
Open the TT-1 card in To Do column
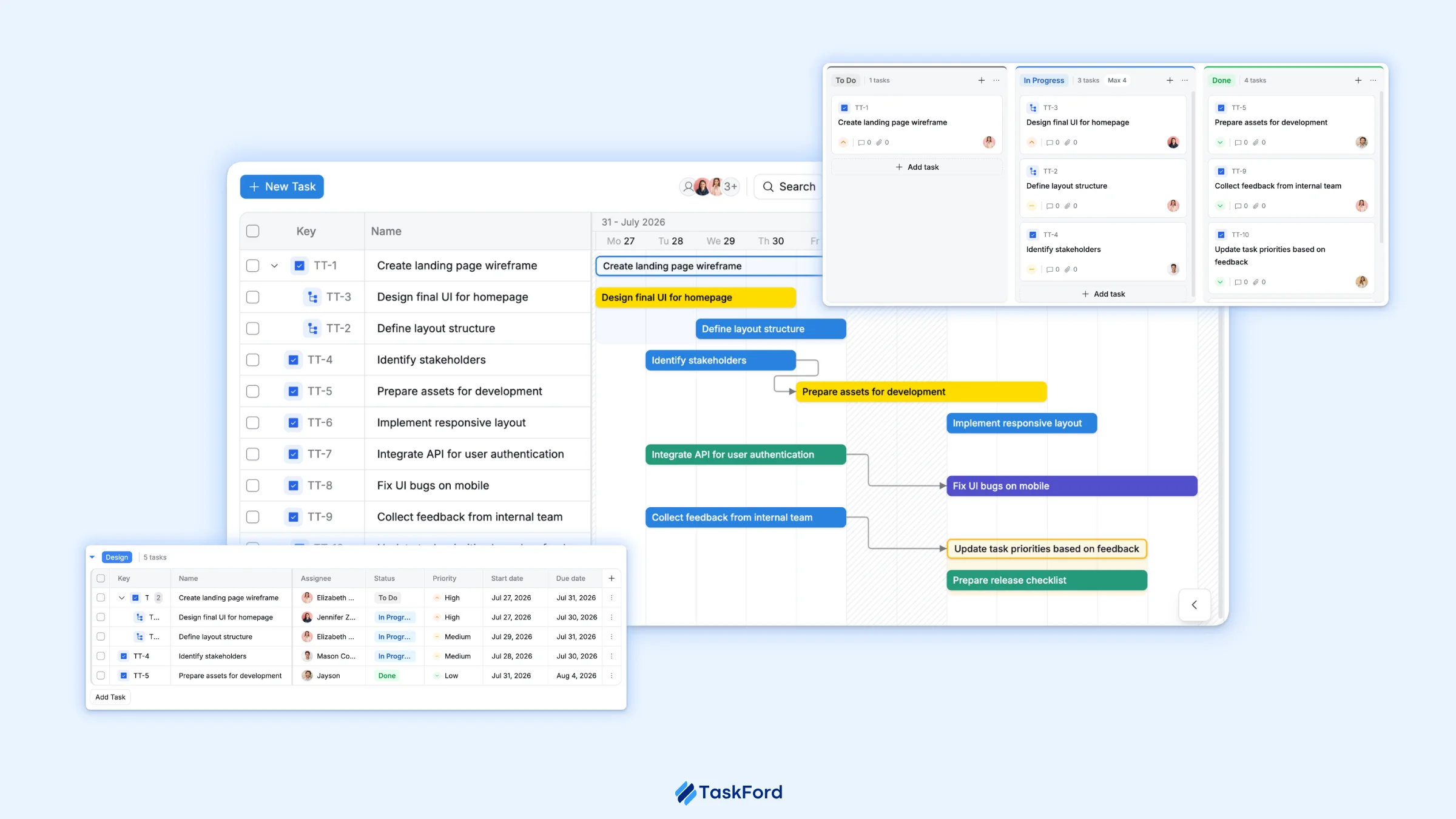coord(917,124)
